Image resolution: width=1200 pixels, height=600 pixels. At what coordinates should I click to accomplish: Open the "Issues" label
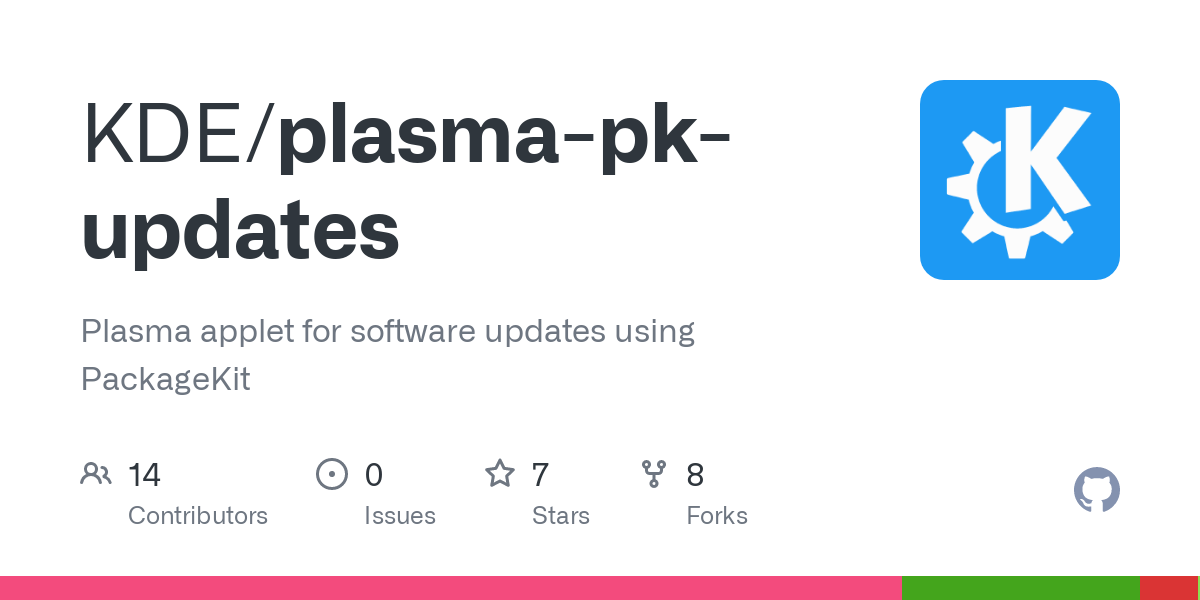pyautogui.click(x=399, y=516)
